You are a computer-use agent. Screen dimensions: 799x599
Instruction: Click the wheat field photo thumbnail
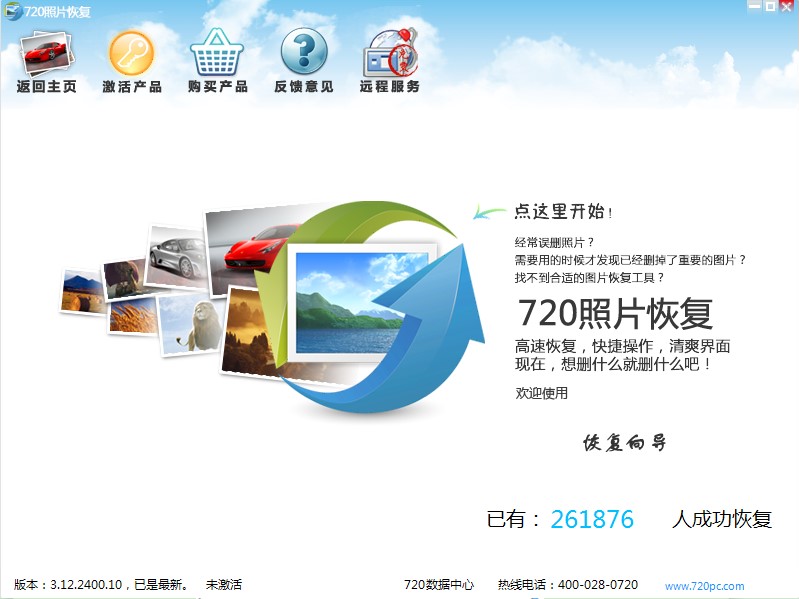134,316
